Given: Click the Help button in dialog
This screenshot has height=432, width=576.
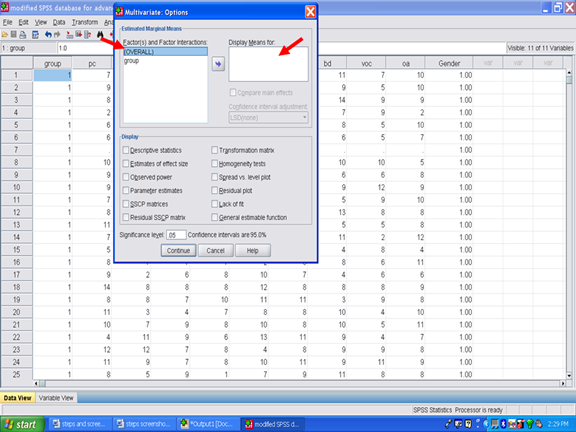Looking at the screenshot, I should click(x=253, y=251).
